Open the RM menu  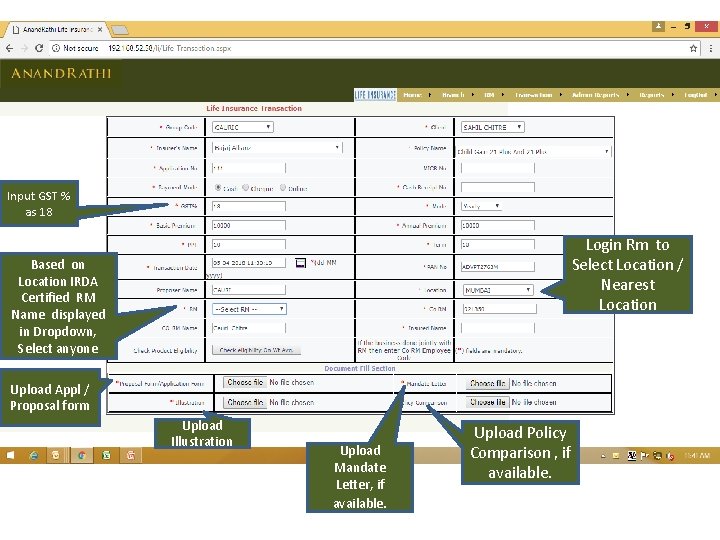[x=489, y=95]
